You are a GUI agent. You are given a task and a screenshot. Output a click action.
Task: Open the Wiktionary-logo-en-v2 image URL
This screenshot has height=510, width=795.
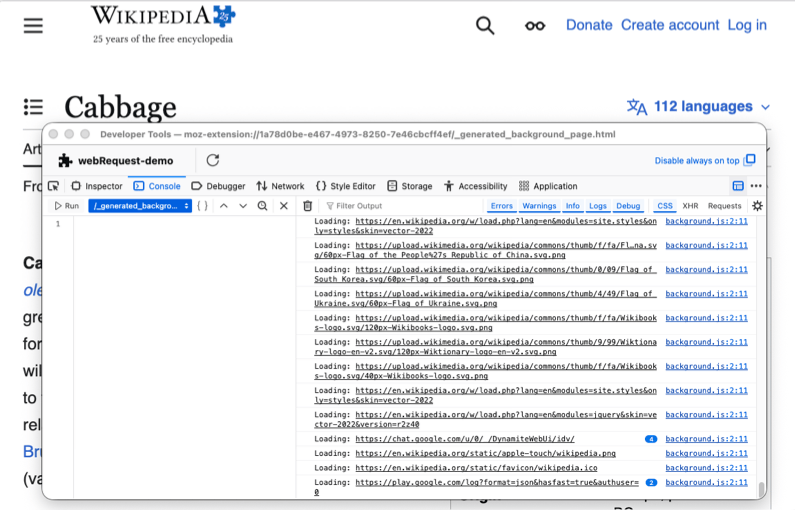coord(485,347)
